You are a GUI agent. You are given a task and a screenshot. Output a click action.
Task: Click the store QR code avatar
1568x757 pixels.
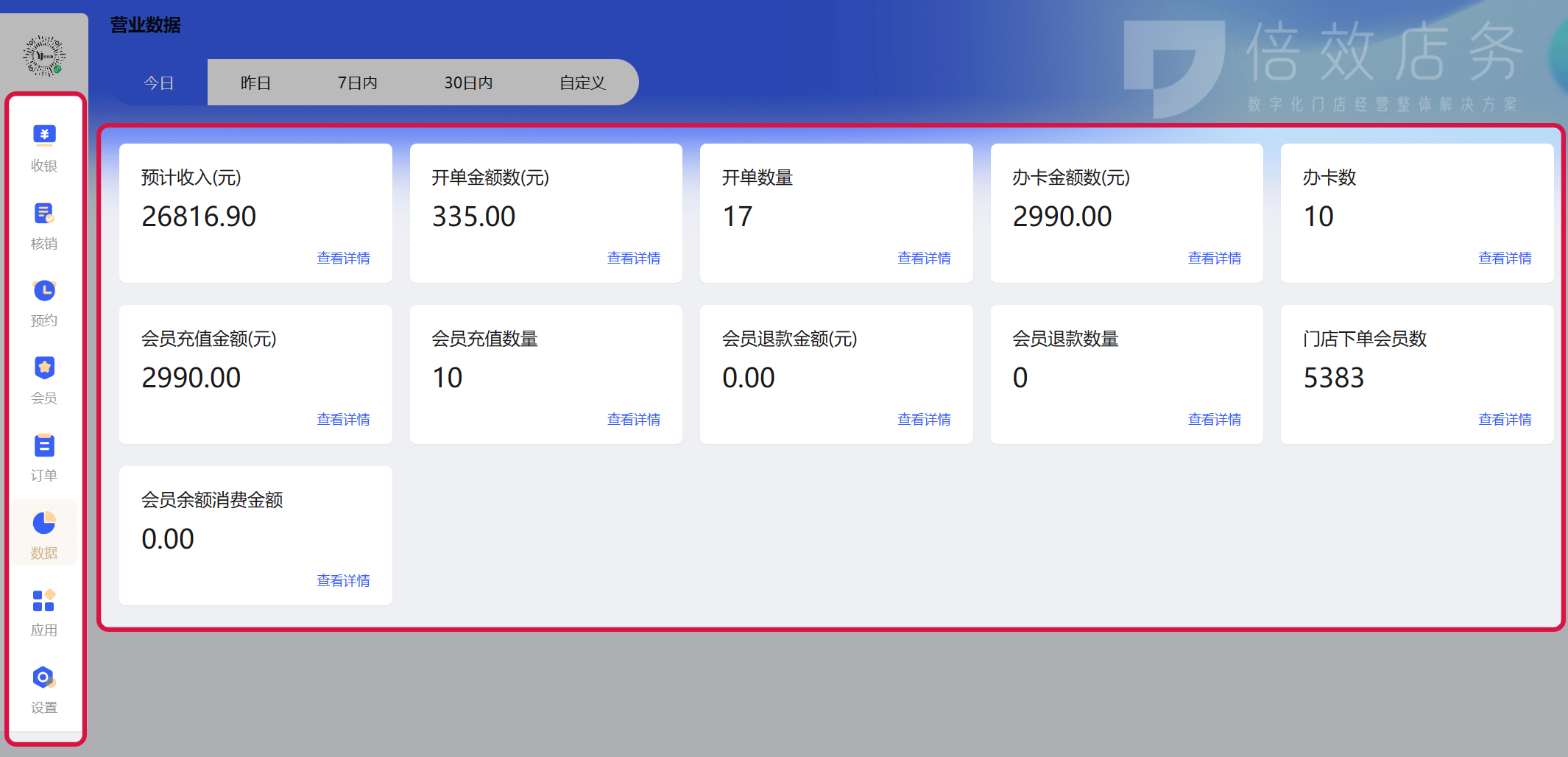[44, 54]
